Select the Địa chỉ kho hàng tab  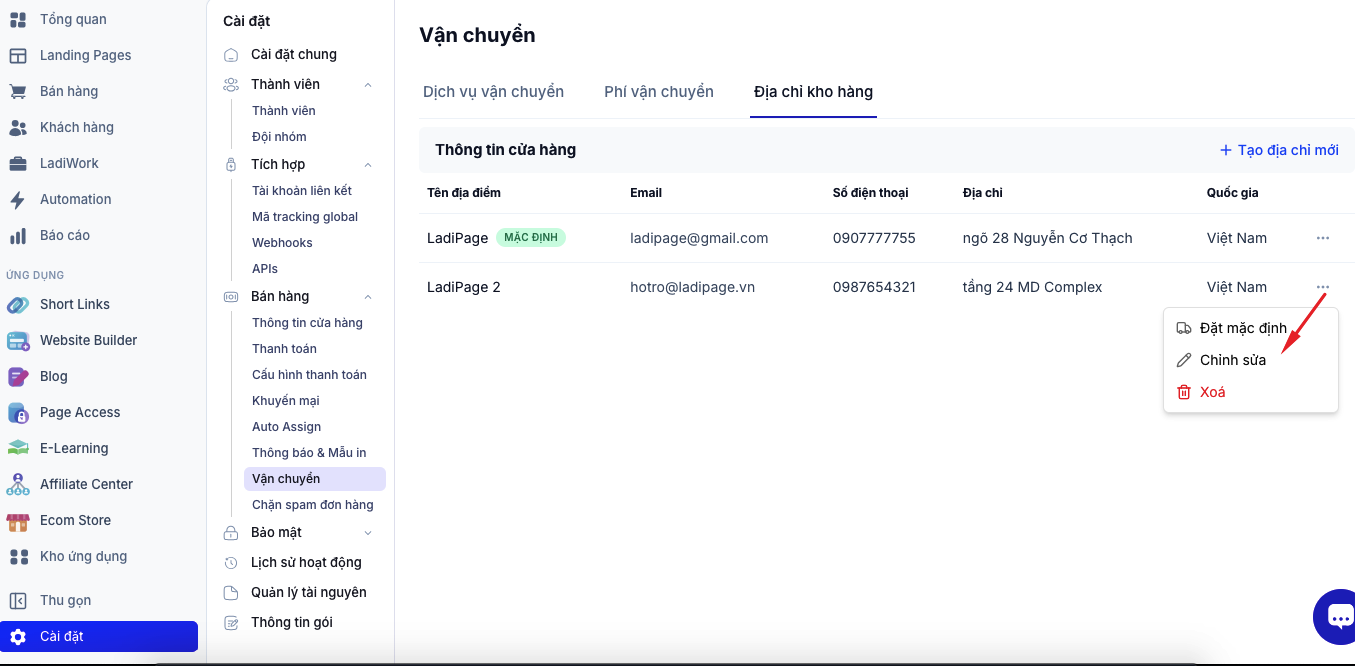pyautogui.click(x=813, y=92)
